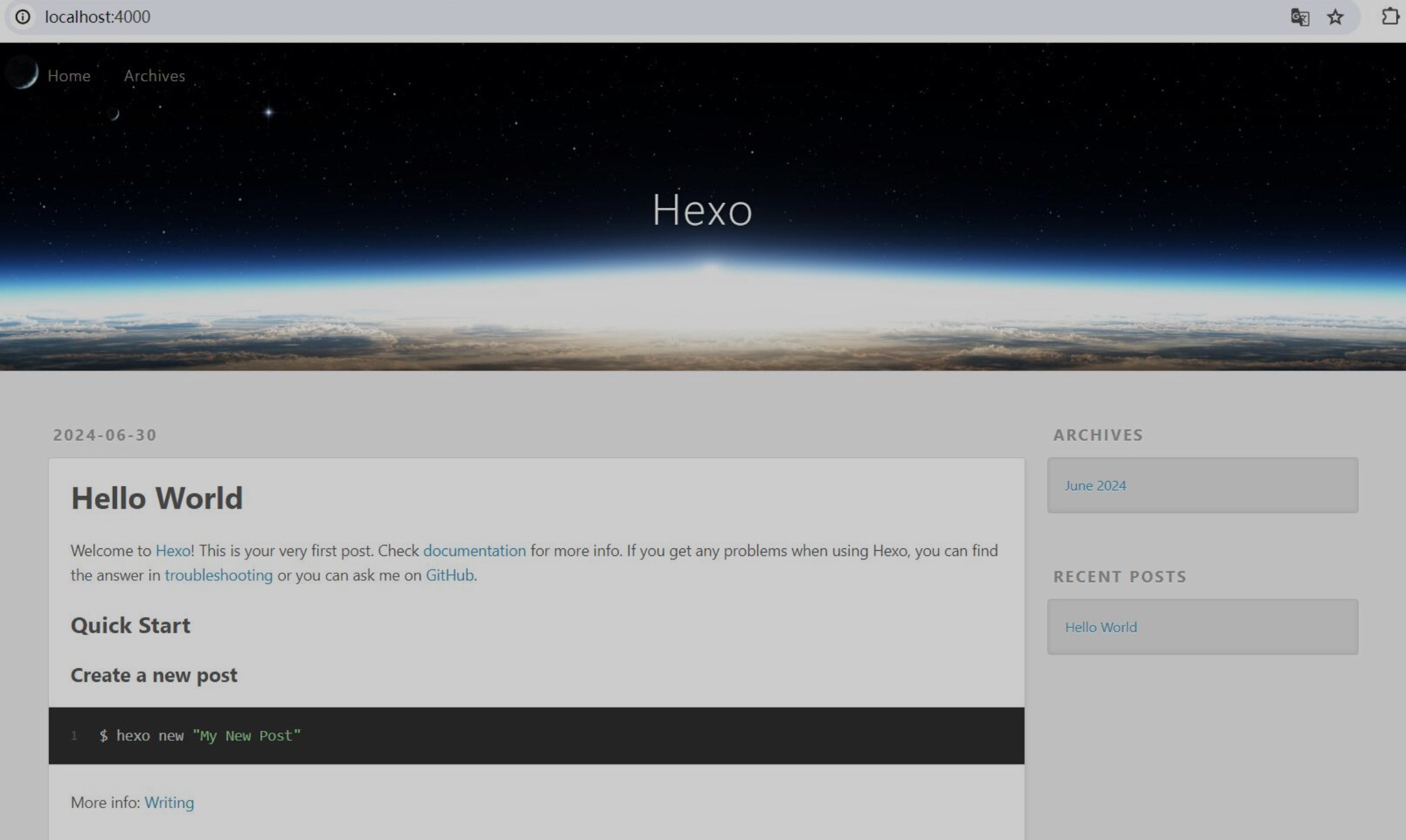Click the site information icon in address bar
1406x840 pixels.
pos(22,17)
